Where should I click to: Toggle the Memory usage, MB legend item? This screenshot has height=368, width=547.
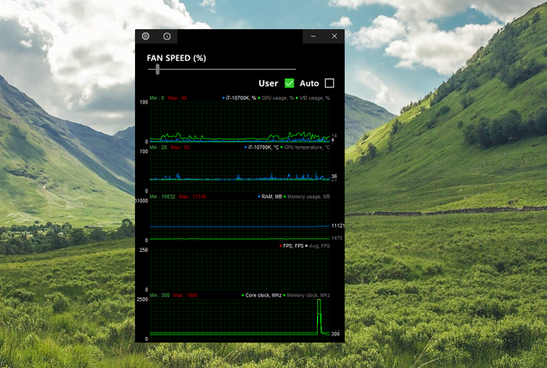pyautogui.click(x=307, y=197)
